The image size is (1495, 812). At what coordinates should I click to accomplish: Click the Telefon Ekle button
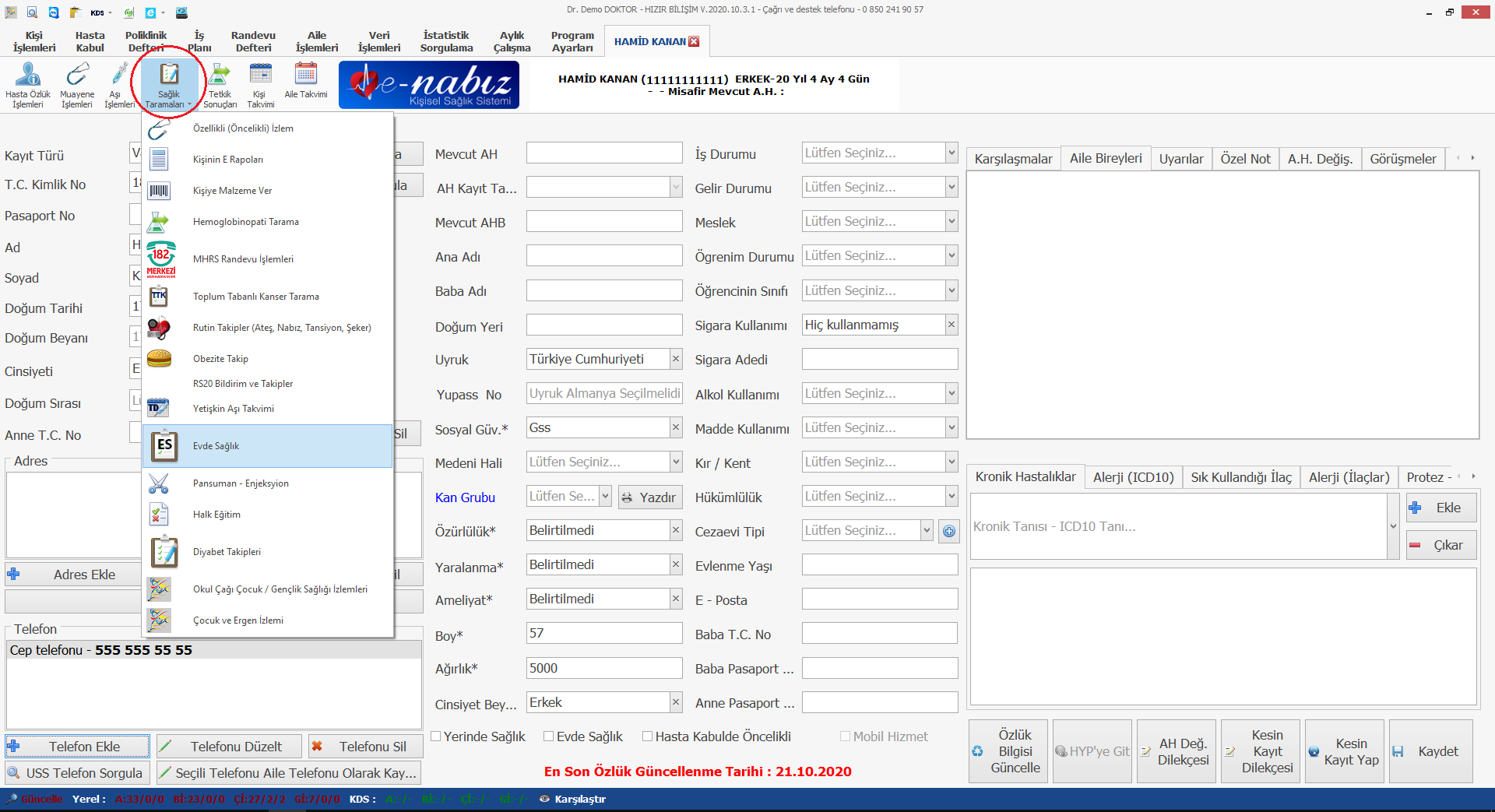(77, 747)
